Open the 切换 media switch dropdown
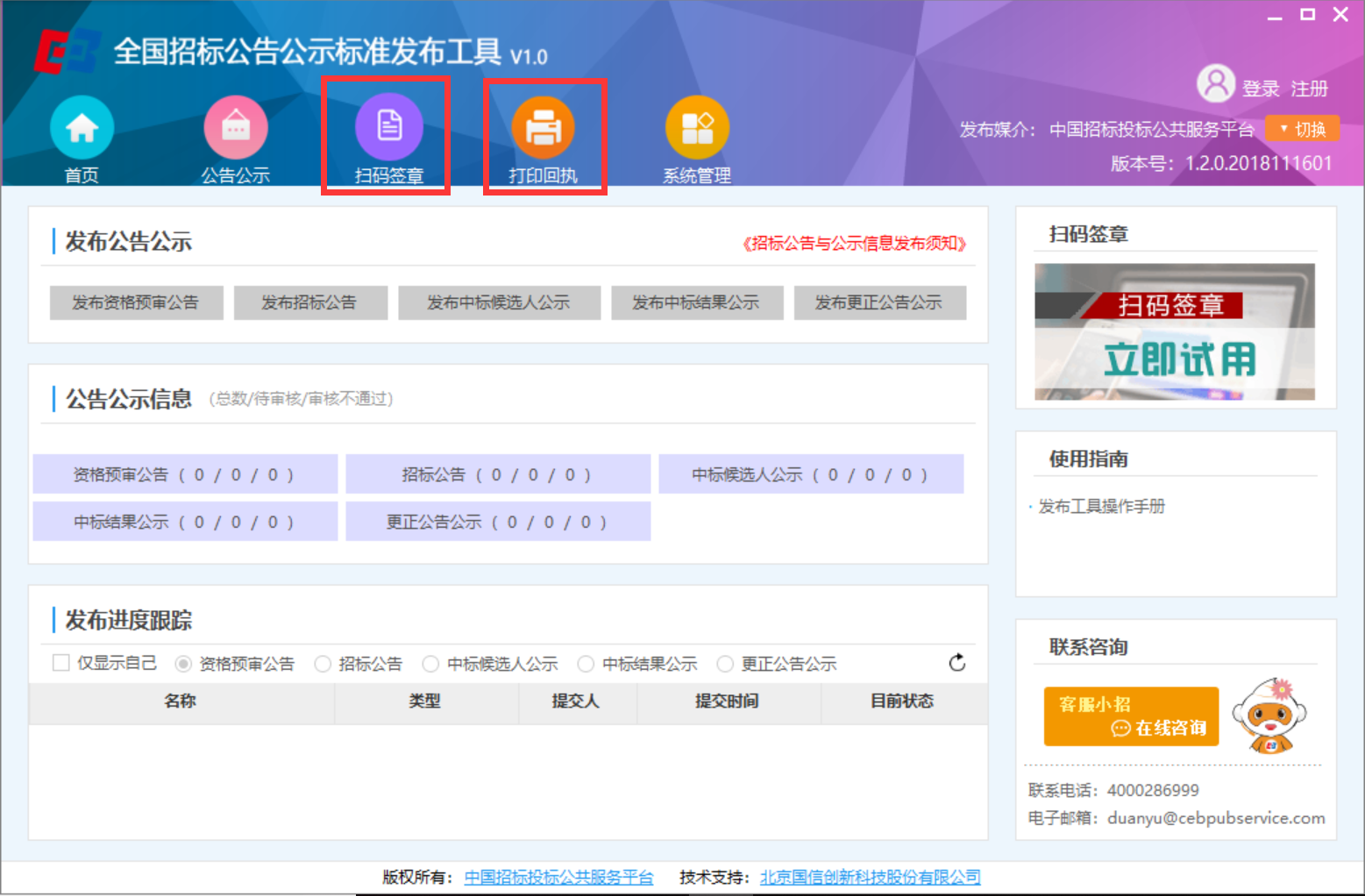Screen dimensions: 1365x896 1303,128
